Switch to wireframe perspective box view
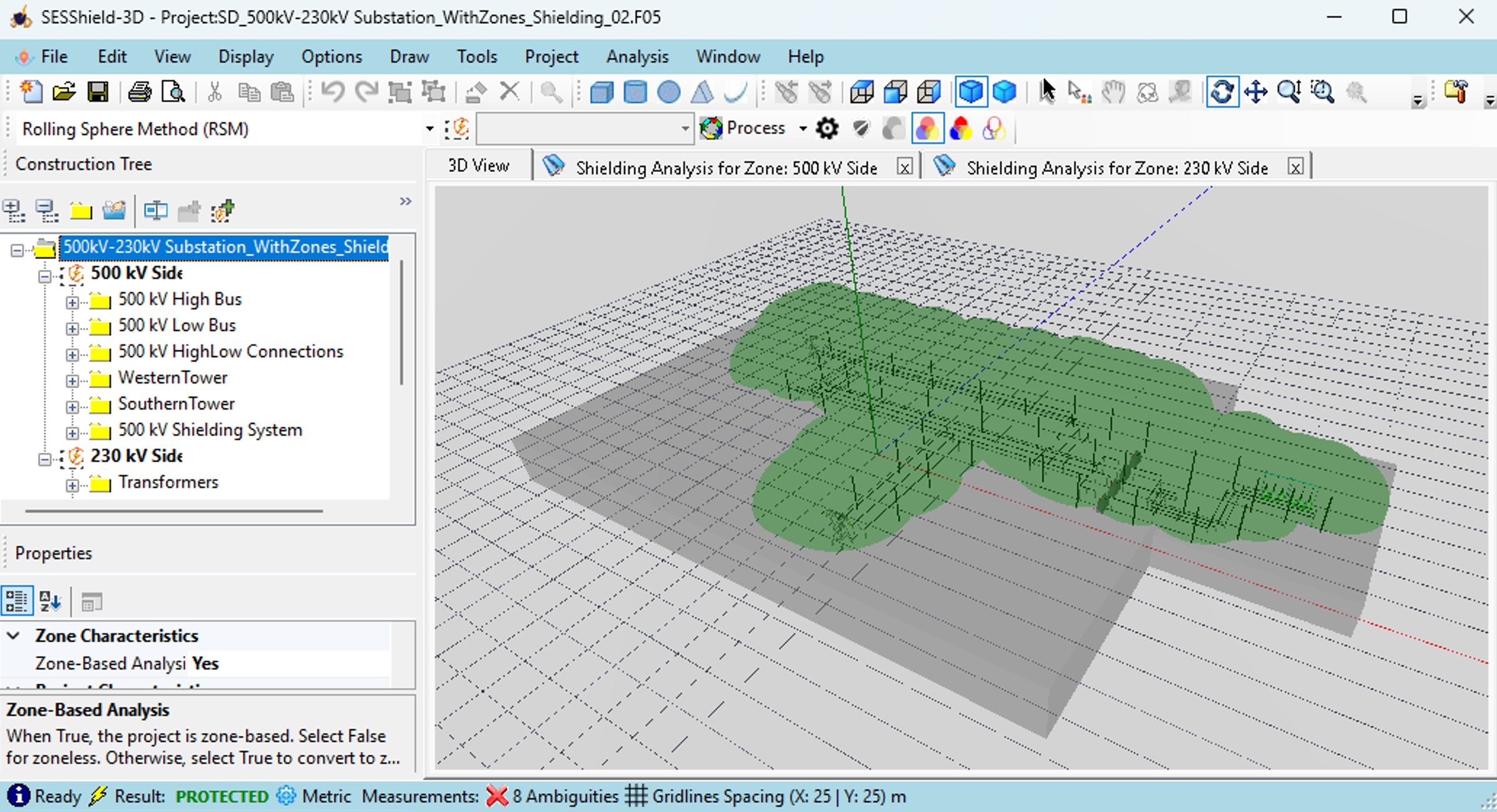1497x812 pixels. tap(862, 92)
